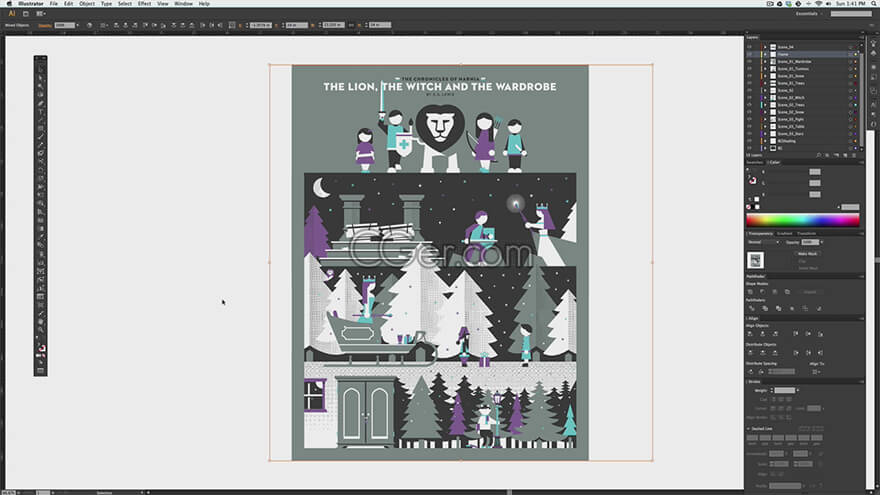Click the Intersect shape mode icon
Screen dimensions: 880x495
pyautogui.click(x=775, y=292)
